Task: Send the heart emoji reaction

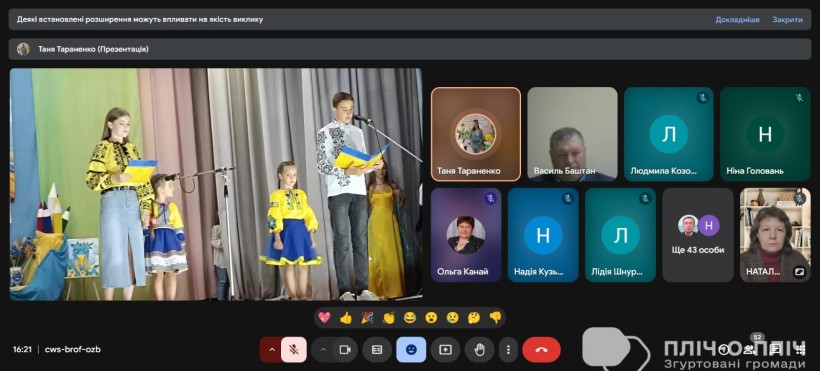Action: [324, 317]
